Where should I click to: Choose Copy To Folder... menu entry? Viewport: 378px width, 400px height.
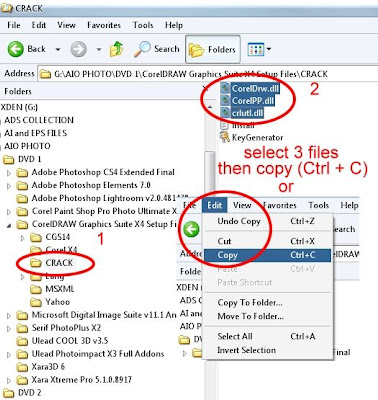267,303
